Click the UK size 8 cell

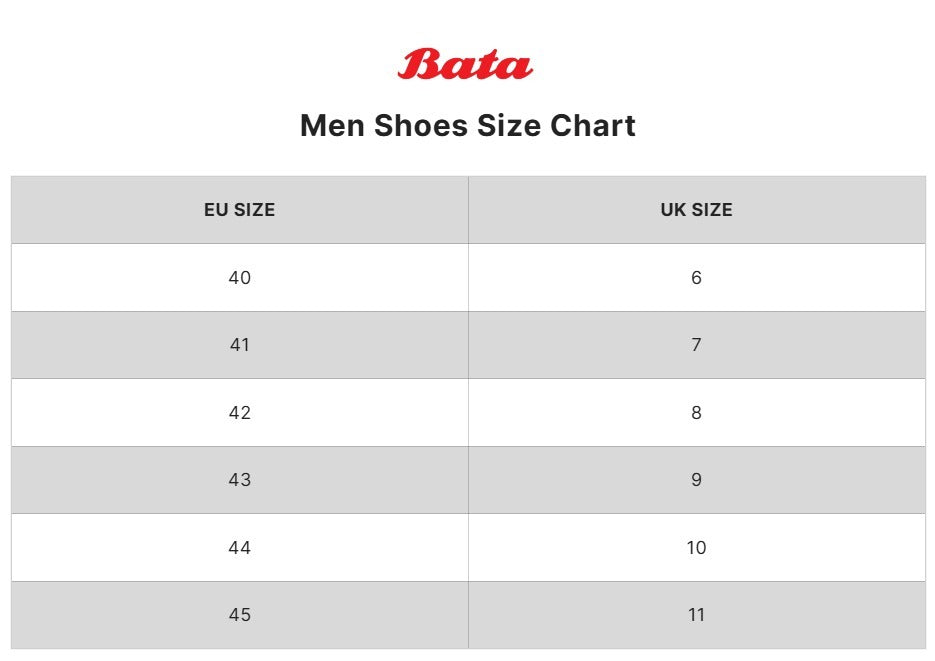(x=696, y=413)
